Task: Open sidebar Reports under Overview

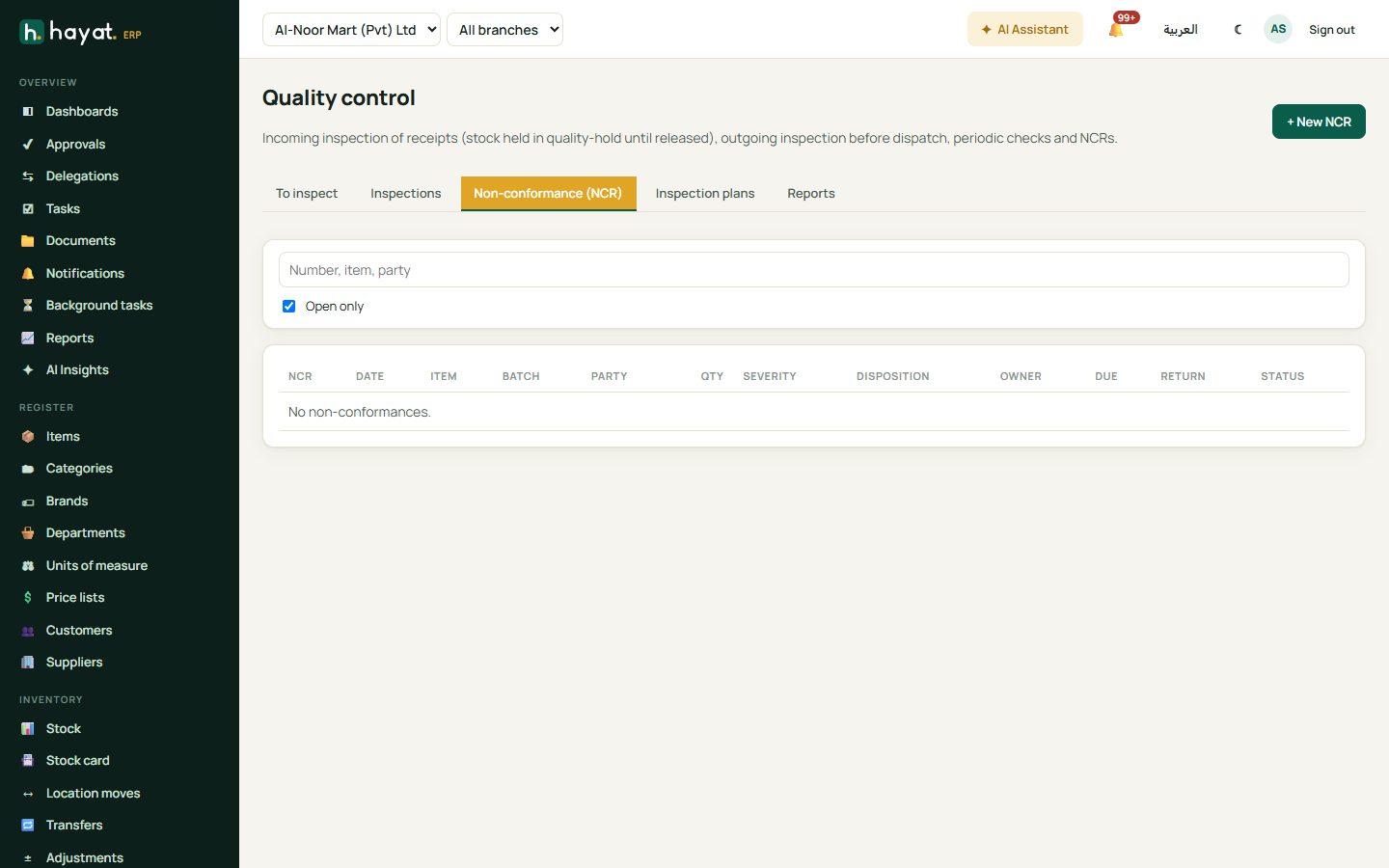Action: point(69,339)
